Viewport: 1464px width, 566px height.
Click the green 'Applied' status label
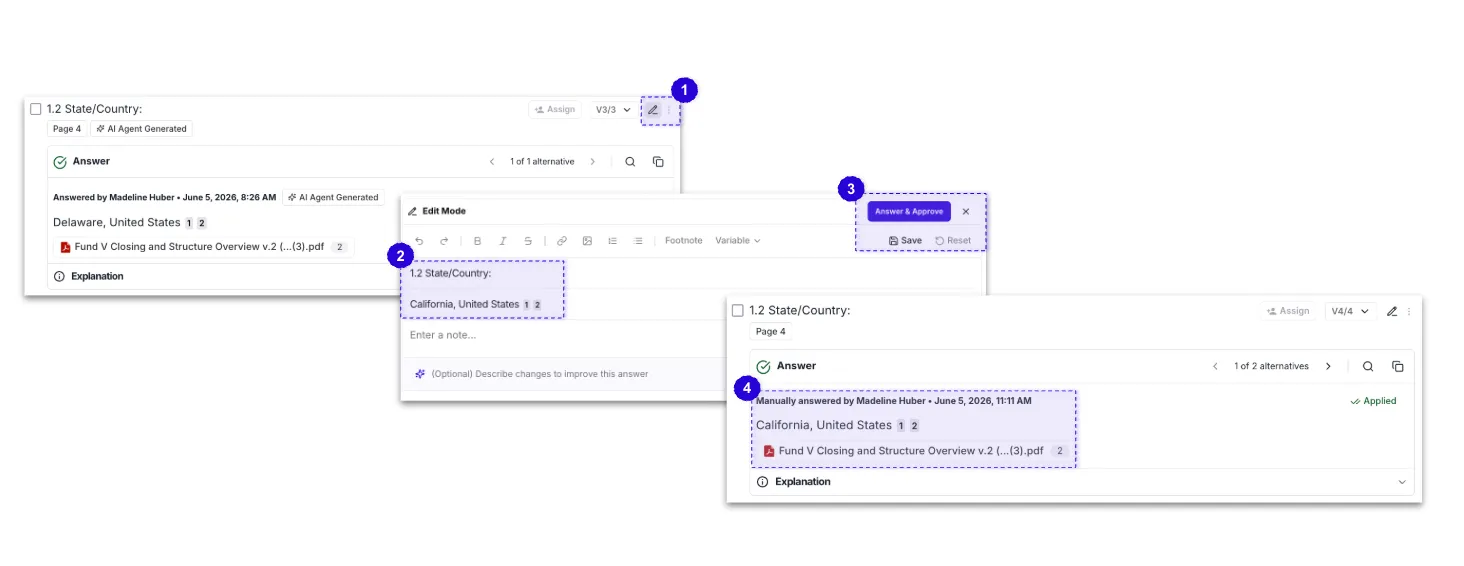coord(1373,401)
